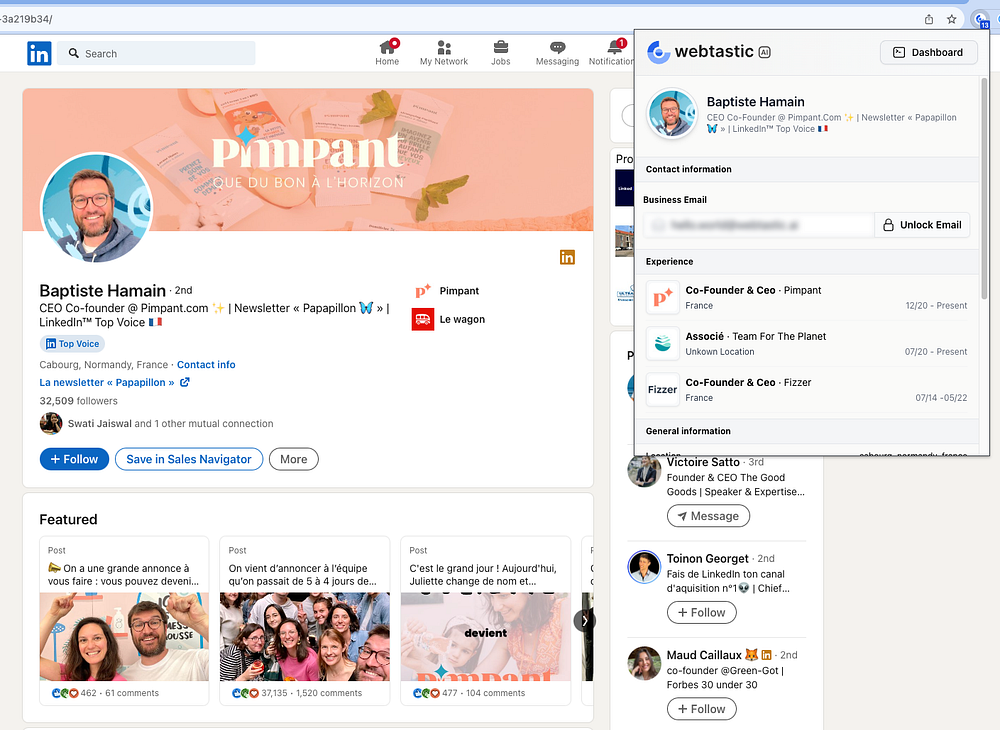The height and width of the screenshot is (730, 1000).
Task: Go to the Home feed icon
Action: pos(387,47)
